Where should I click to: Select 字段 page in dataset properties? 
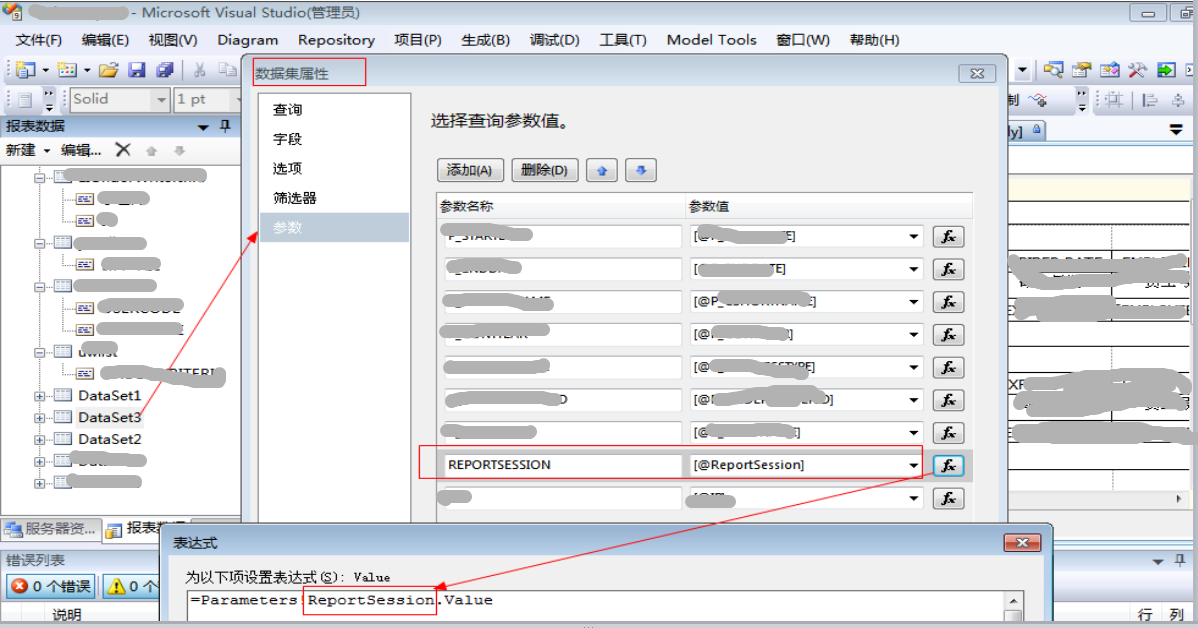coord(334,139)
